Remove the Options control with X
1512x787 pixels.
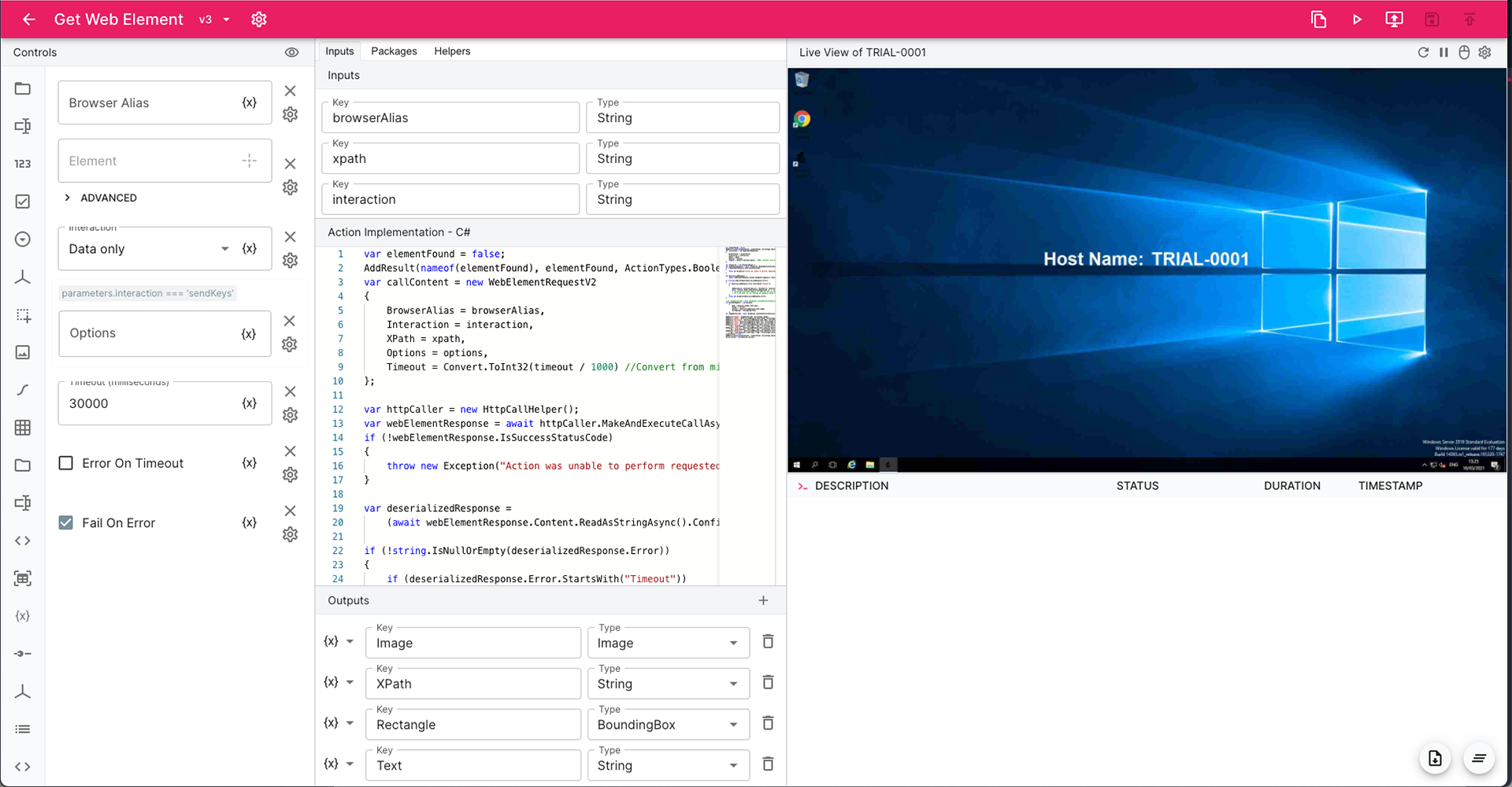pos(290,321)
